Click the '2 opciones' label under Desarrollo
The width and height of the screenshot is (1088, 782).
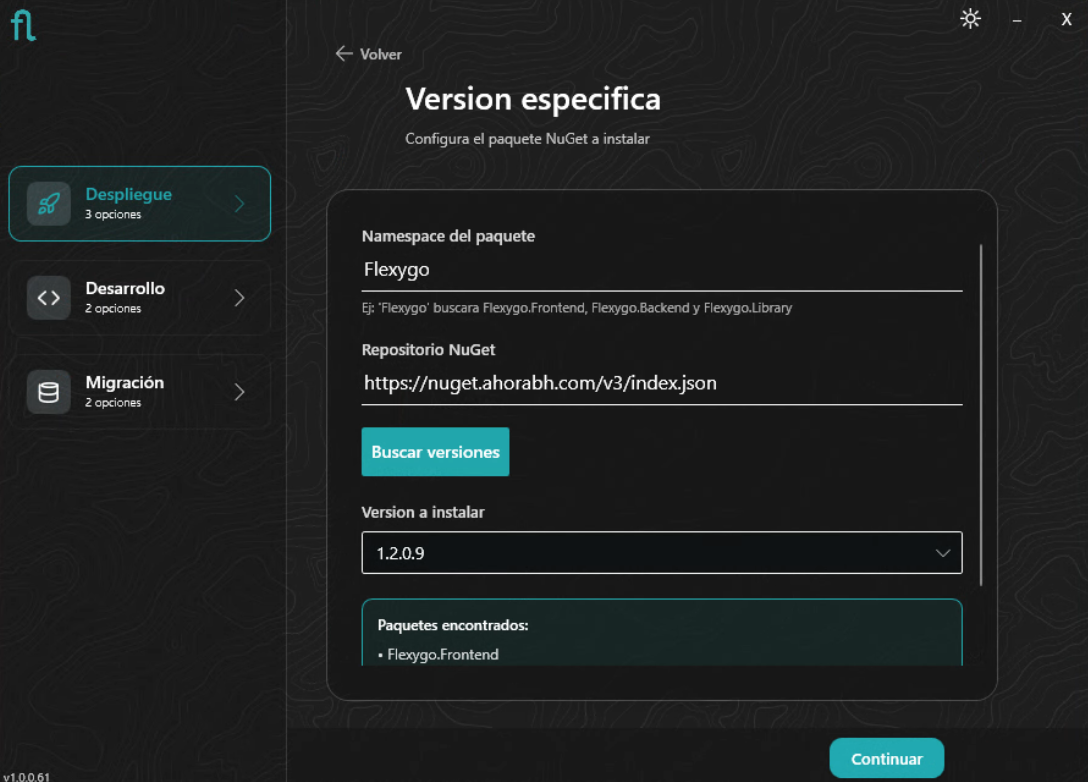tap(113, 309)
